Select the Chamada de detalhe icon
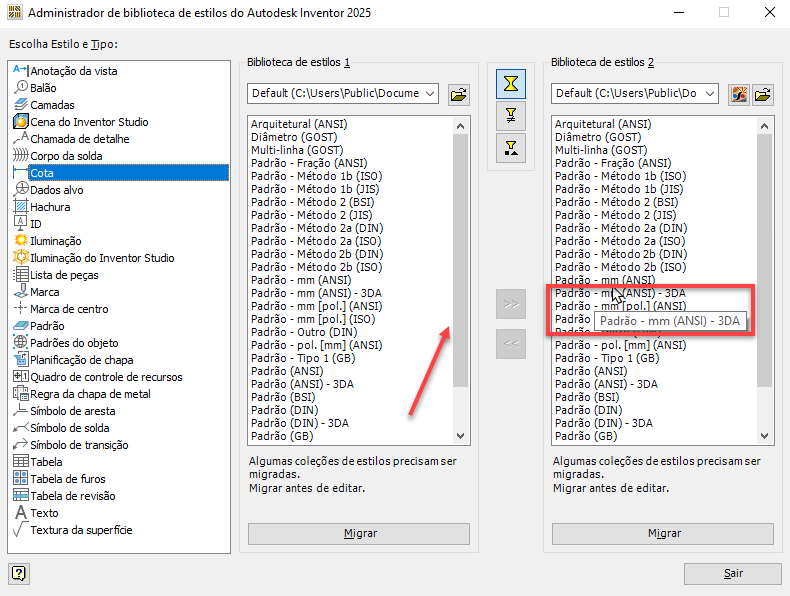790x596 pixels. click(21, 139)
